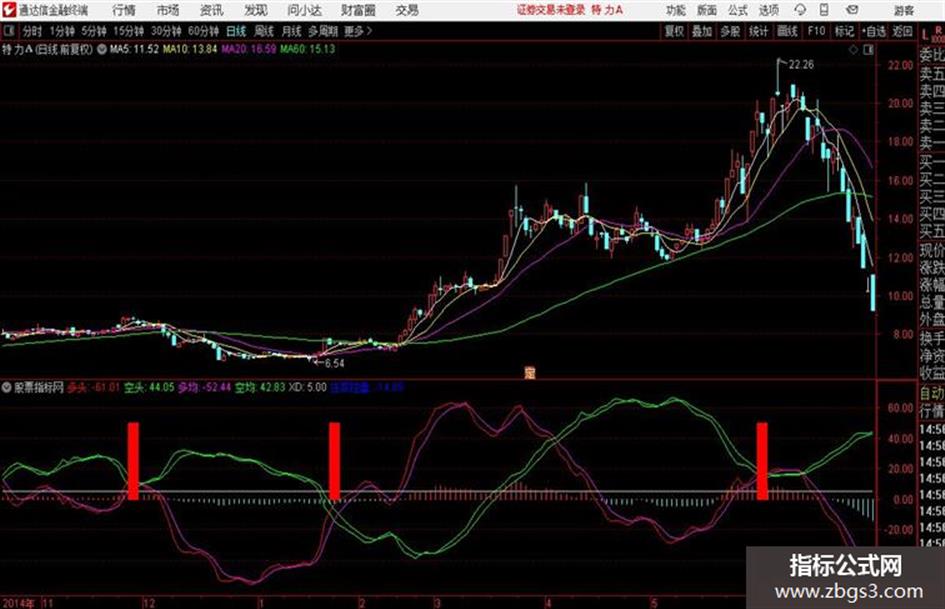Image resolution: width=945 pixels, height=609 pixels.
Task: Click the month 12 marker on time axis
Action: (x=148, y=603)
